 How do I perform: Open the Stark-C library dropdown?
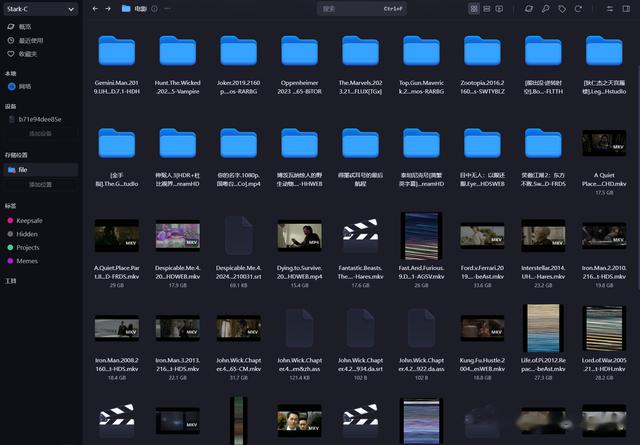pyautogui.click(x=40, y=9)
